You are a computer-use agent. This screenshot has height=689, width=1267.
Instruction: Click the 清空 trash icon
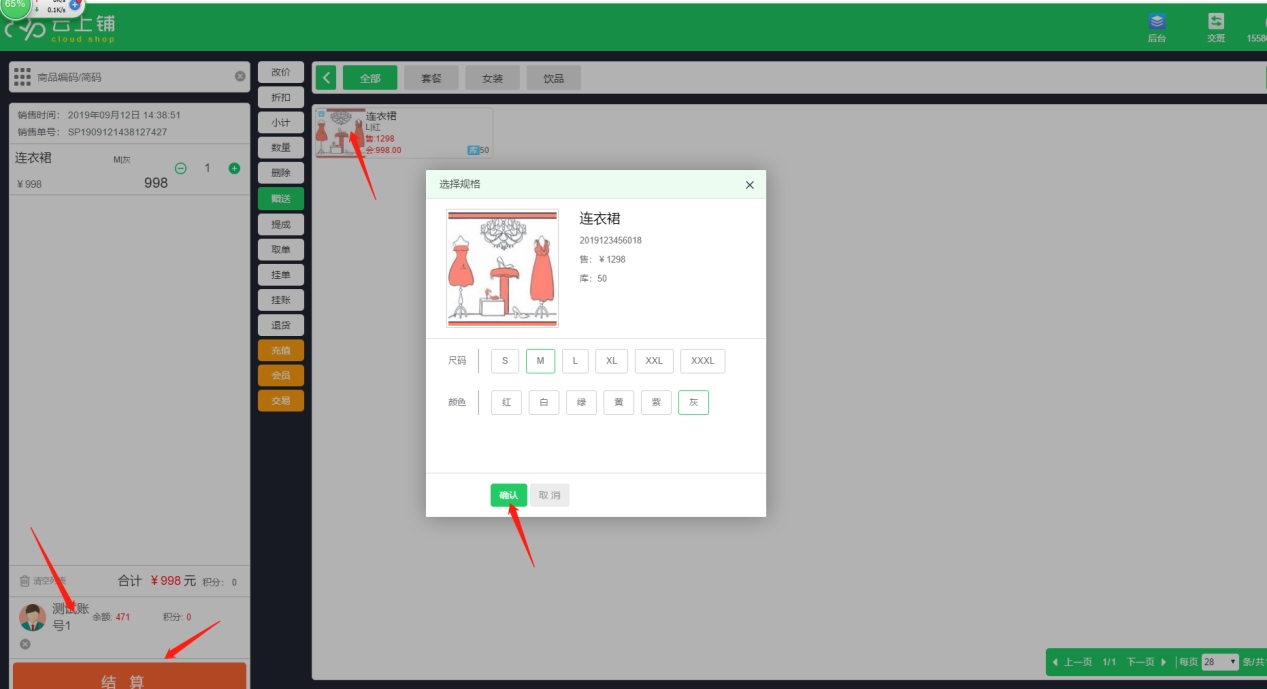[x=25, y=581]
